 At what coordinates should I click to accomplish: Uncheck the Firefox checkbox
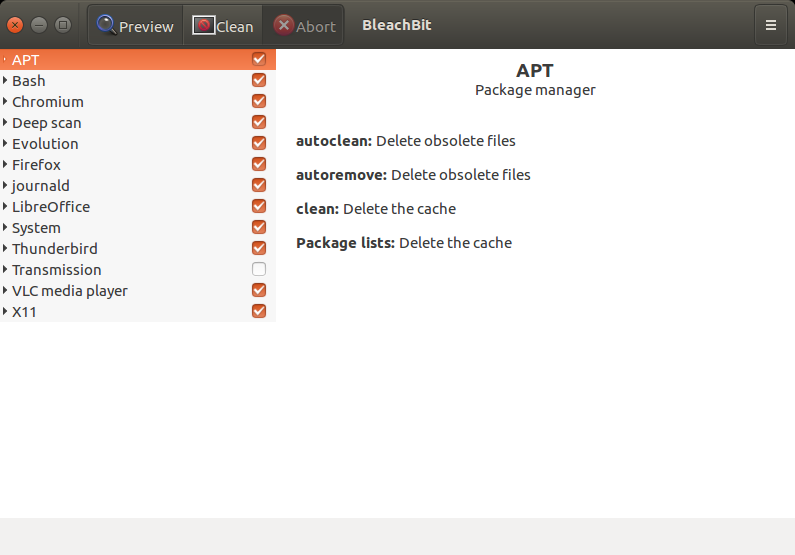click(x=259, y=164)
